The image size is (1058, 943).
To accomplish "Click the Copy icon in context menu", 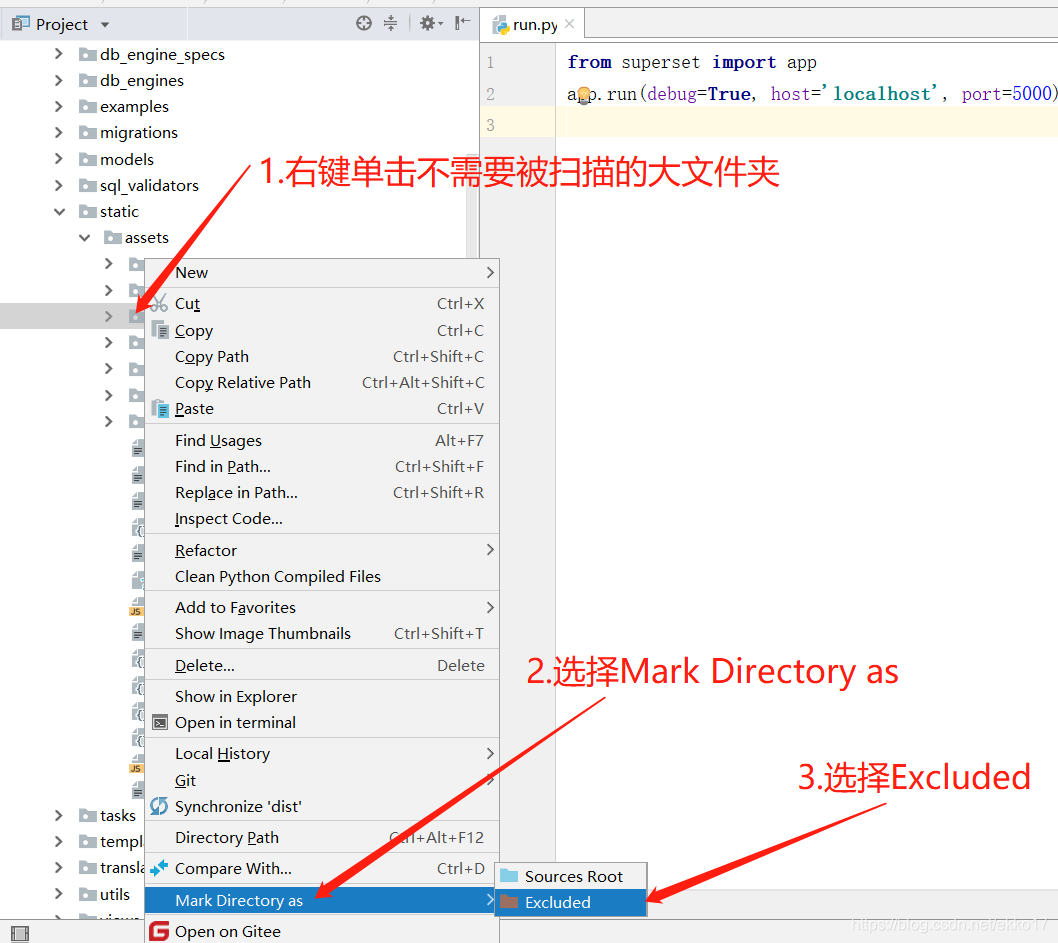I will tap(160, 330).
